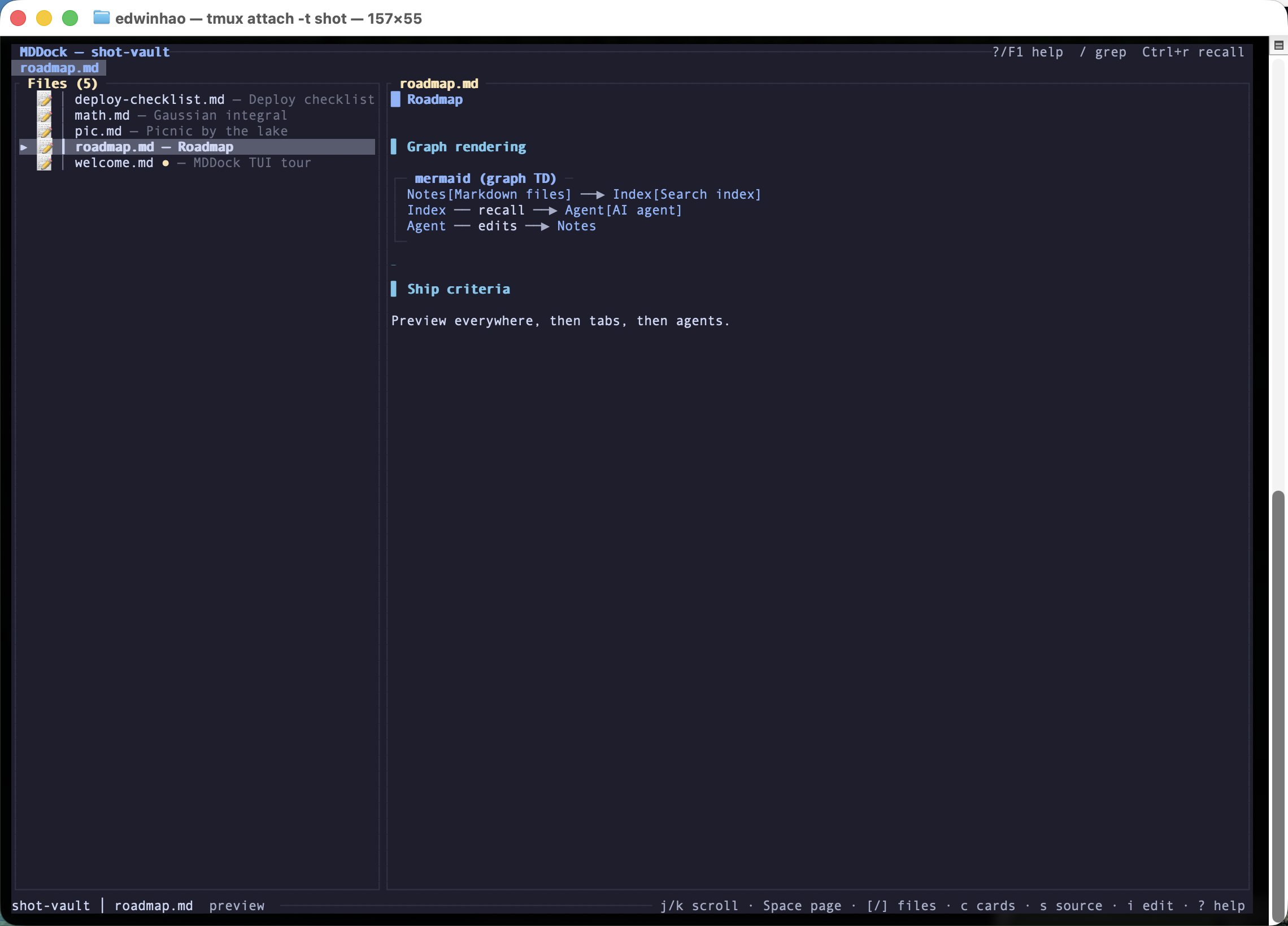
Task: Click 'preview' mode label in status bar
Action: pyautogui.click(x=237, y=906)
